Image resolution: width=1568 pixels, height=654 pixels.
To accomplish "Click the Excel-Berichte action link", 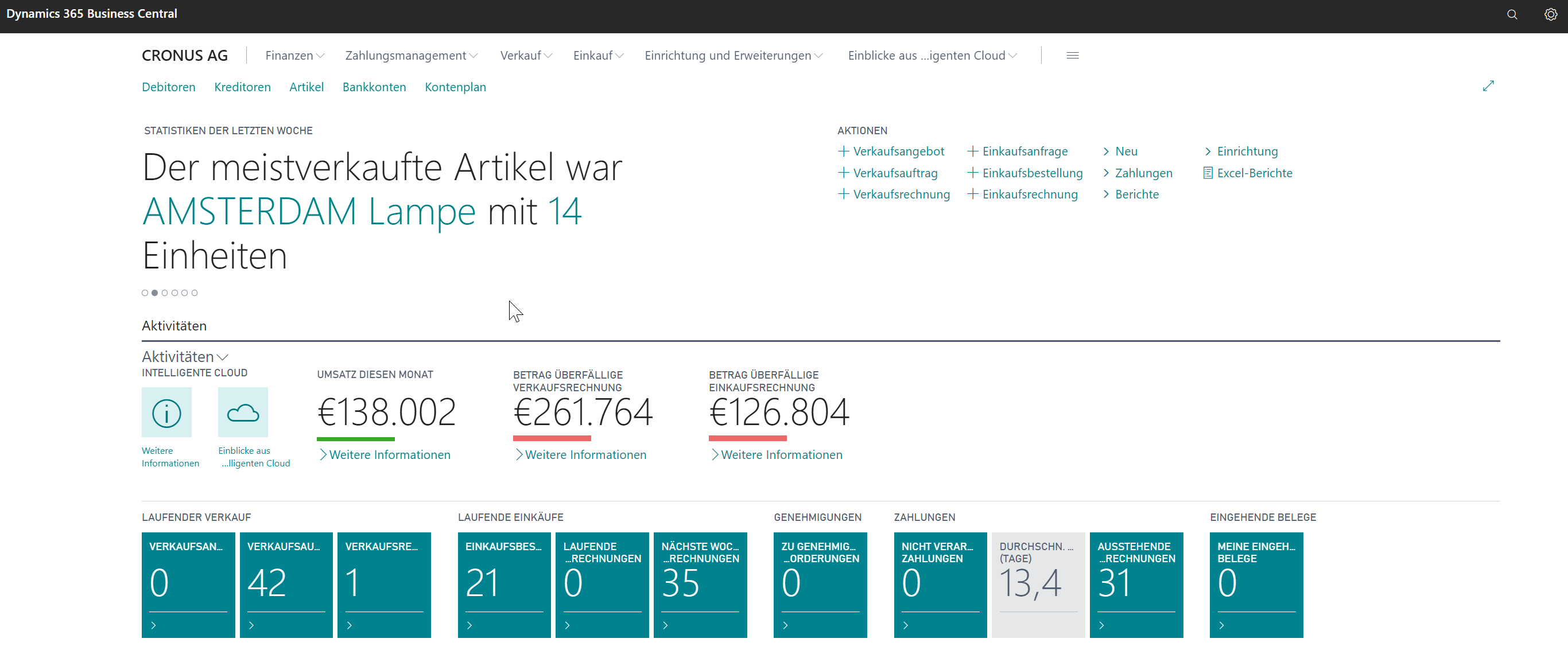I will 1255,173.
